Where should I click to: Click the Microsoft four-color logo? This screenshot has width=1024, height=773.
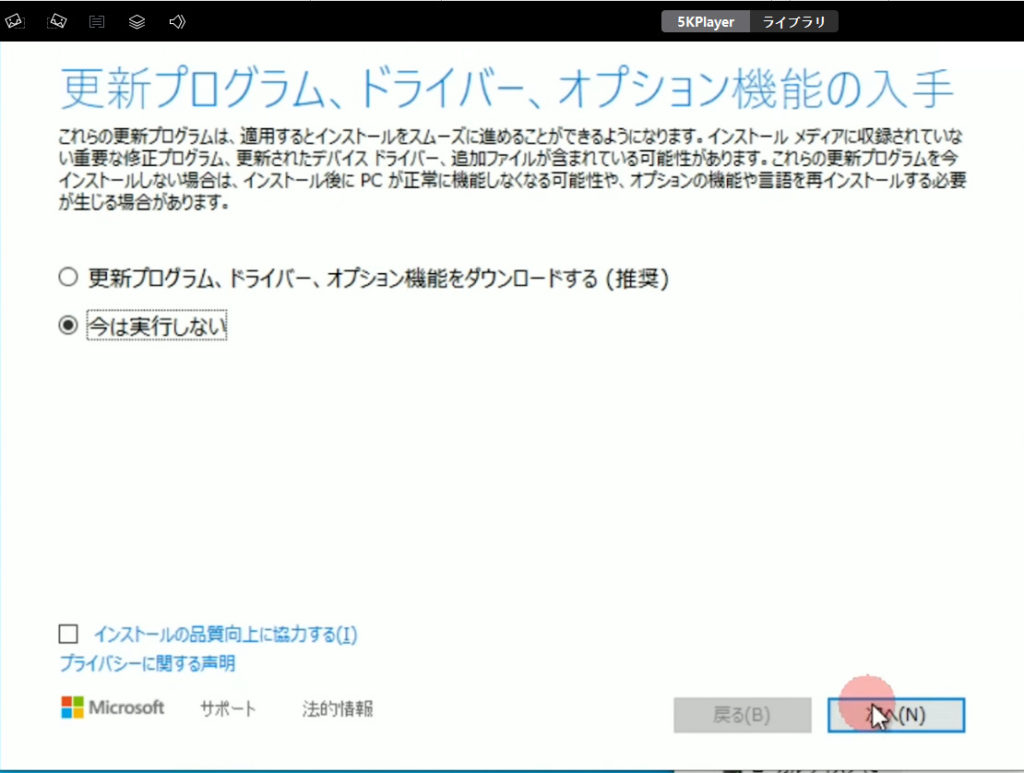coord(72,708)
